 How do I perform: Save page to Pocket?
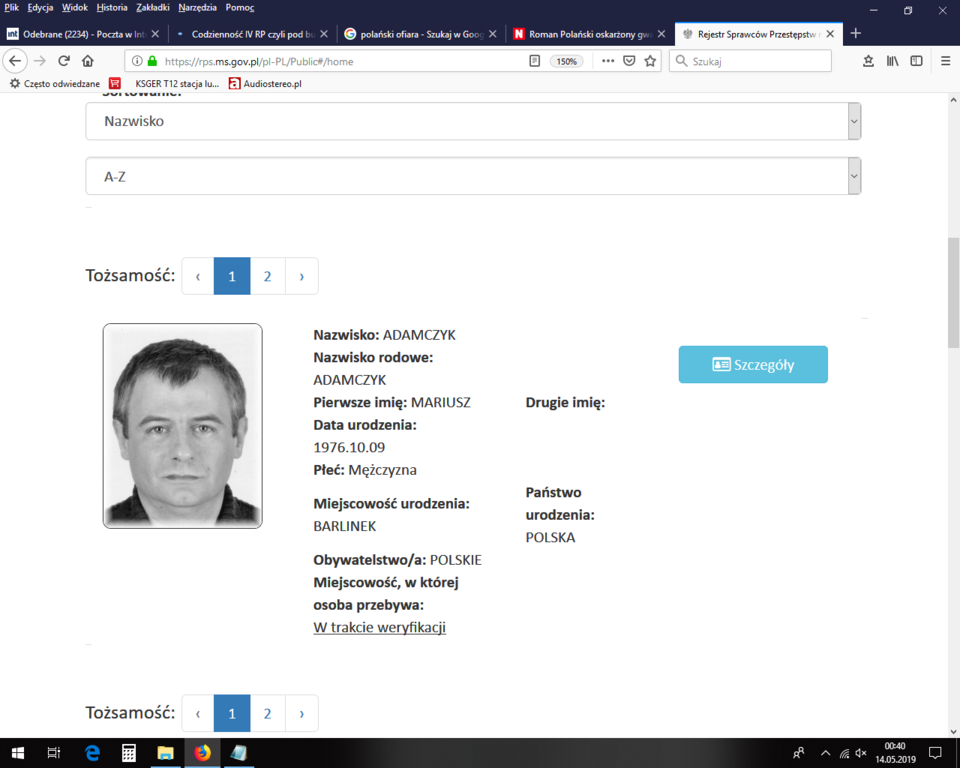(629, 61)
